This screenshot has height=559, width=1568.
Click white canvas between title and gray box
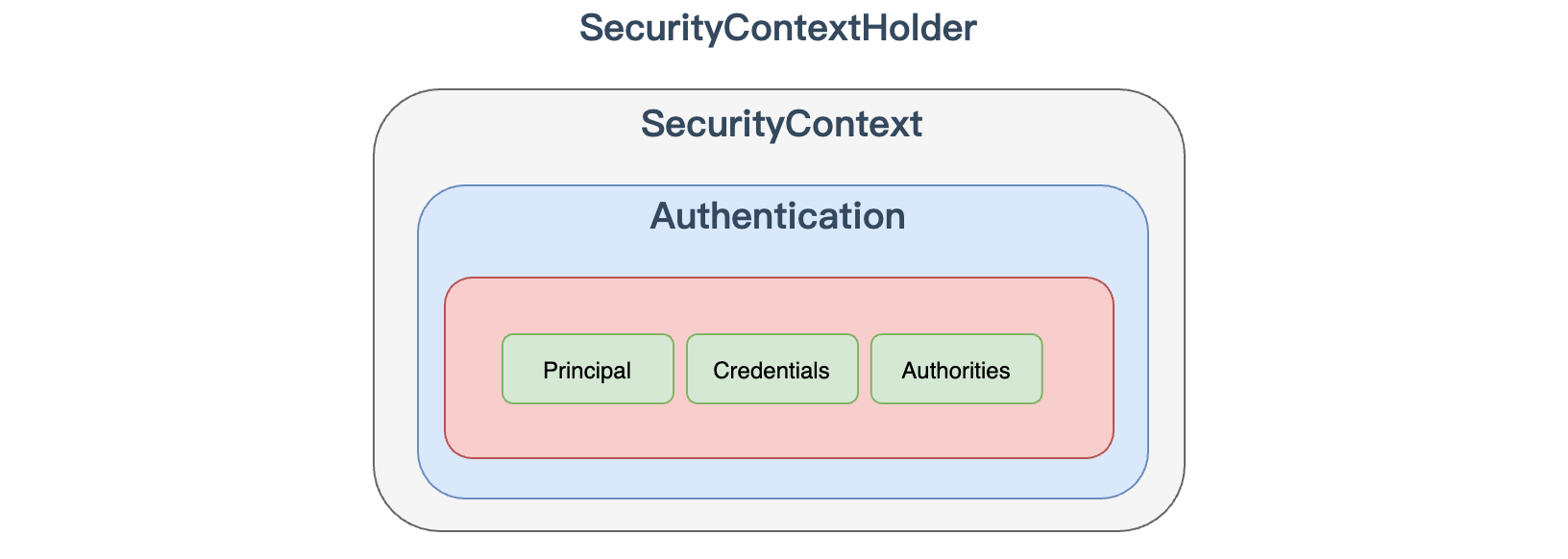pos(778,69)
